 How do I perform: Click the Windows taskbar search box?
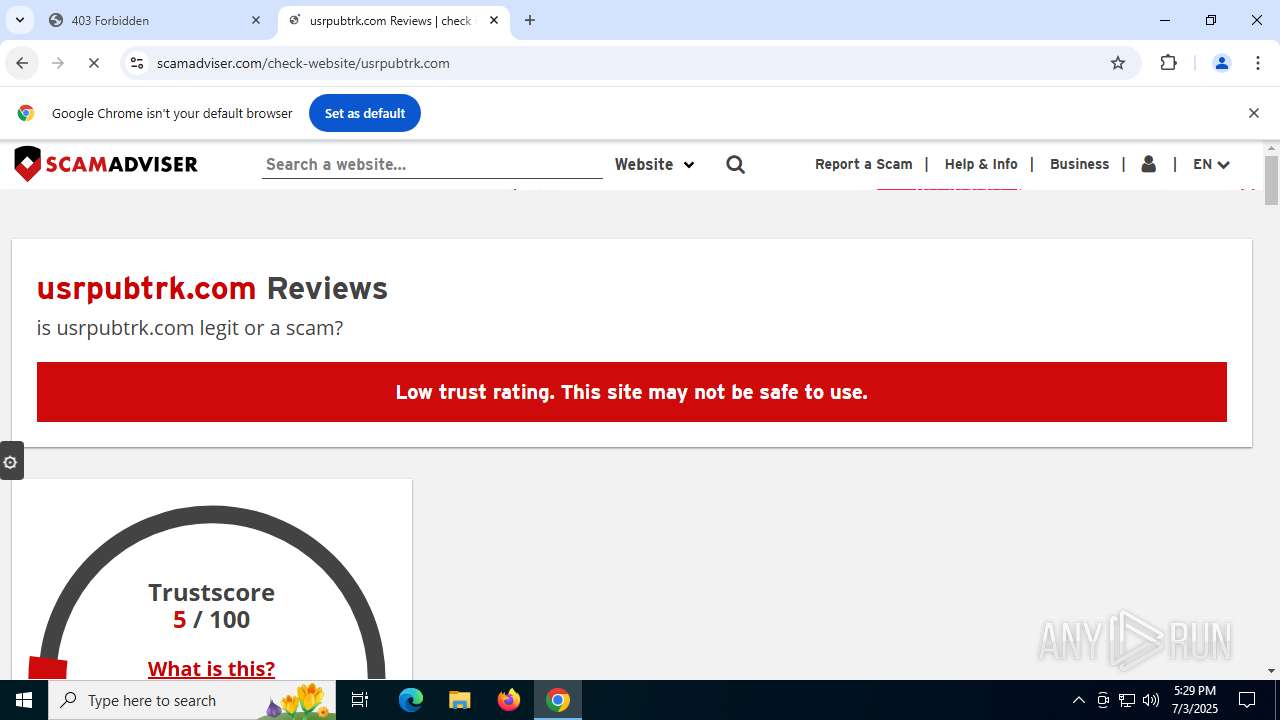click(192, 700)
